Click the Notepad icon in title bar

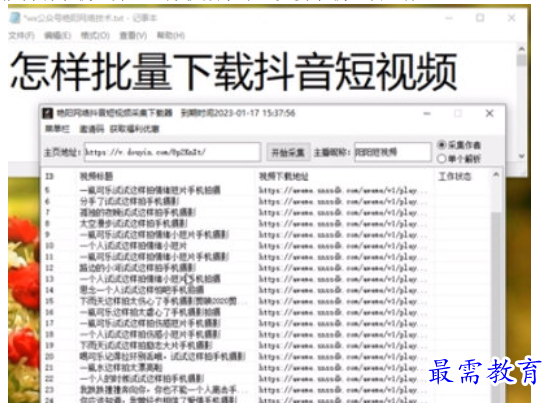click(14, 18)
